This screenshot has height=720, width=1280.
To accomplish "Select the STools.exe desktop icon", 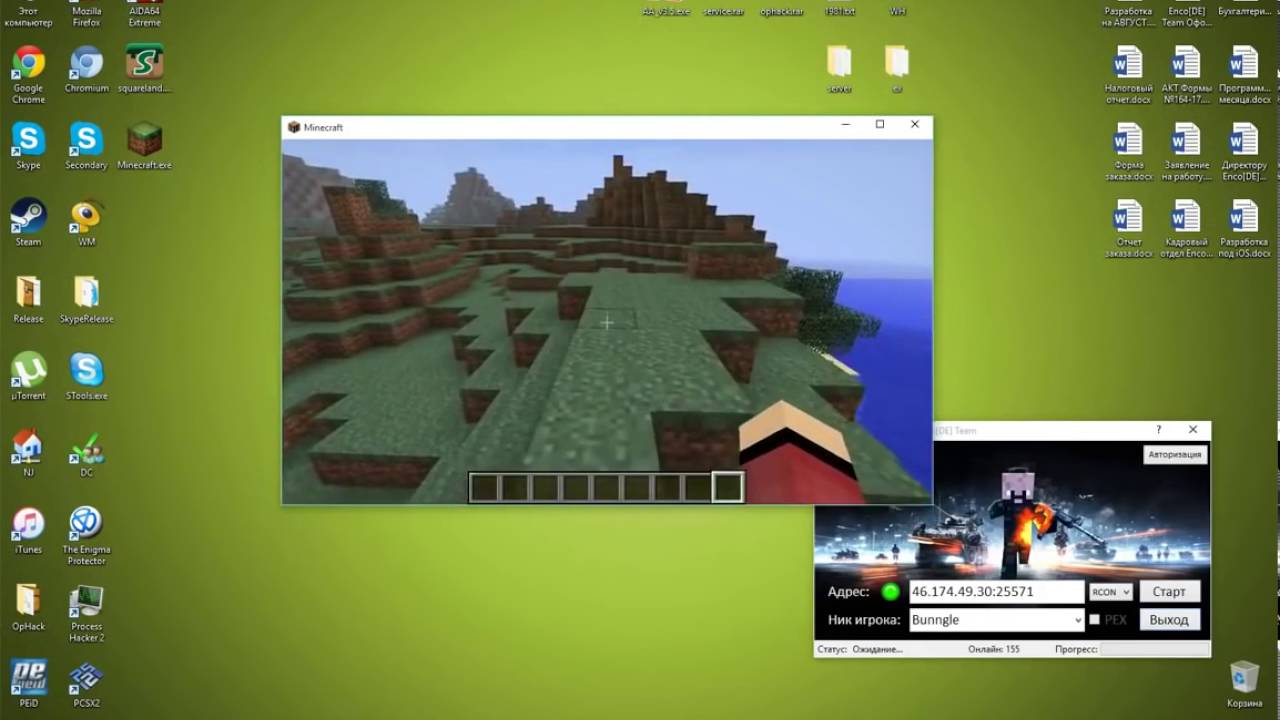I will click(x=86, y=377).
